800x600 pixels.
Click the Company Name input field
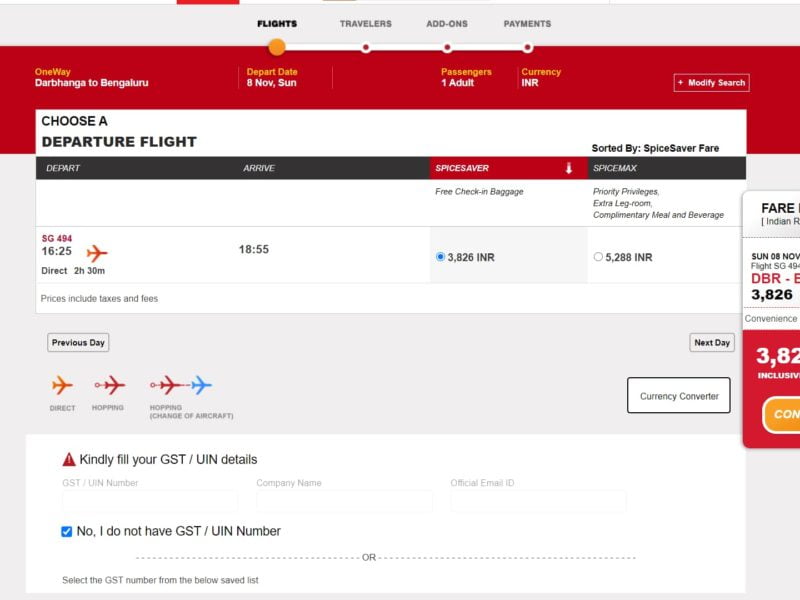click(344, 501)
